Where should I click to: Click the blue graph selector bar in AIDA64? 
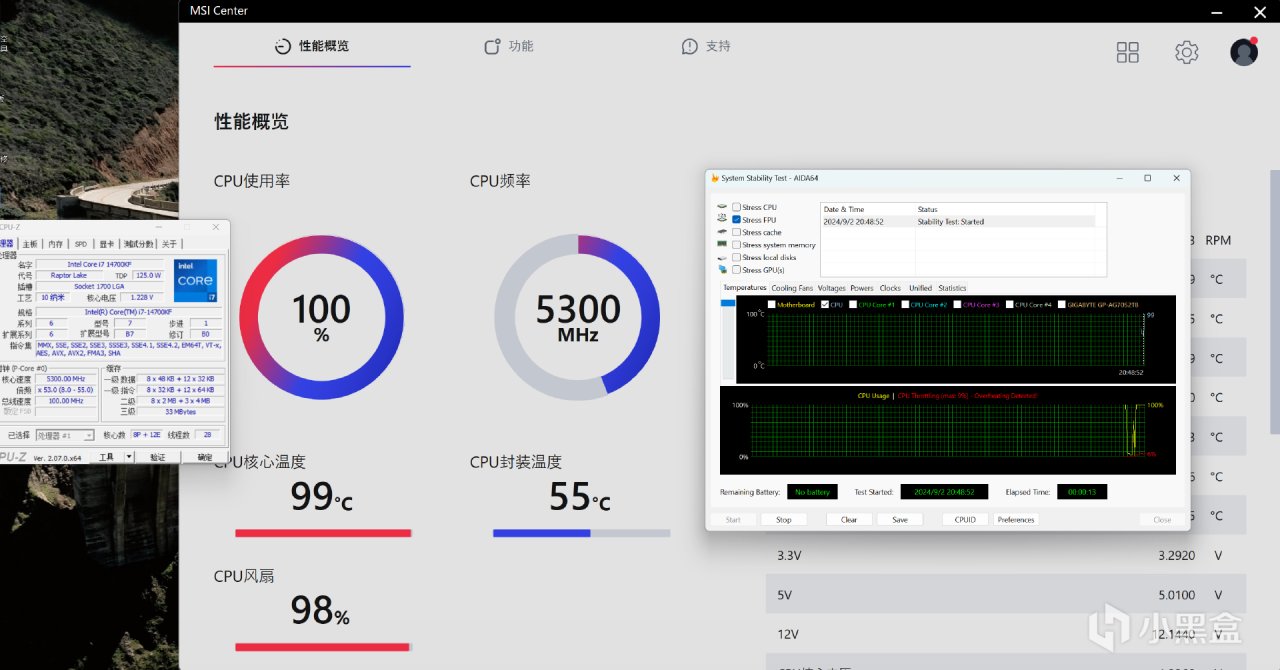(727, 304)
